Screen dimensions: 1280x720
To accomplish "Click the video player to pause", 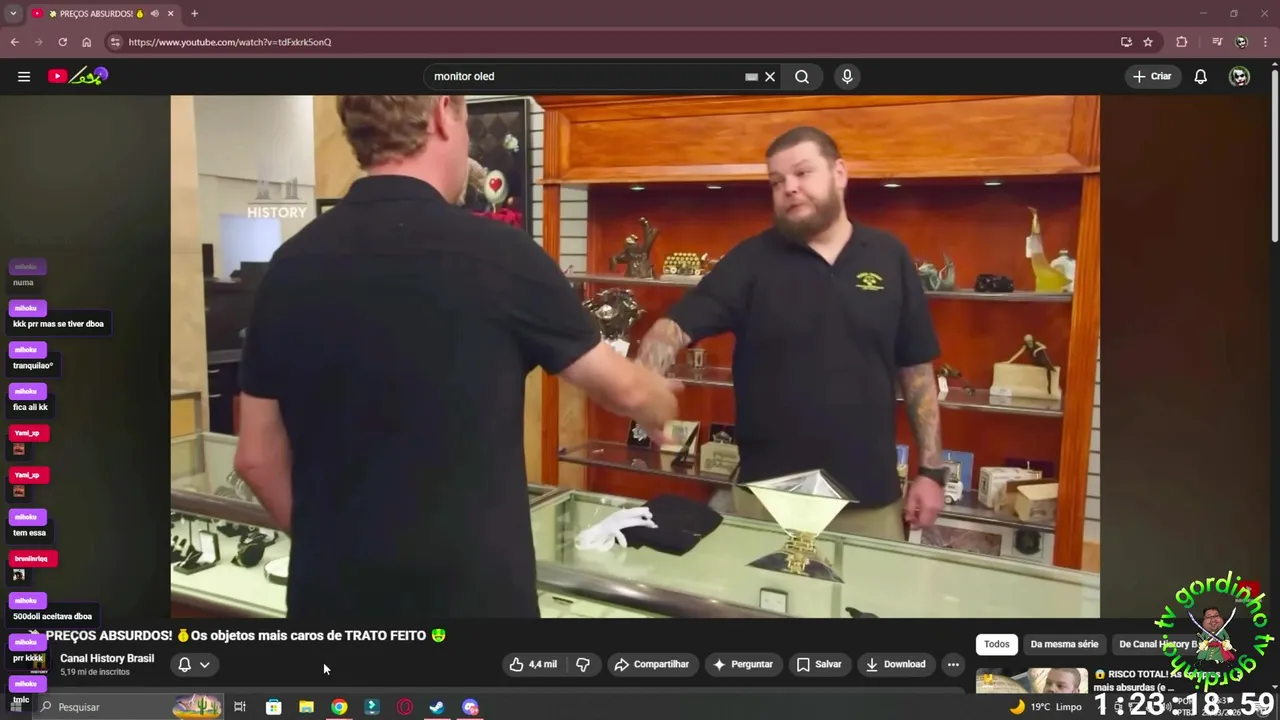I will [x=635, y=356].
